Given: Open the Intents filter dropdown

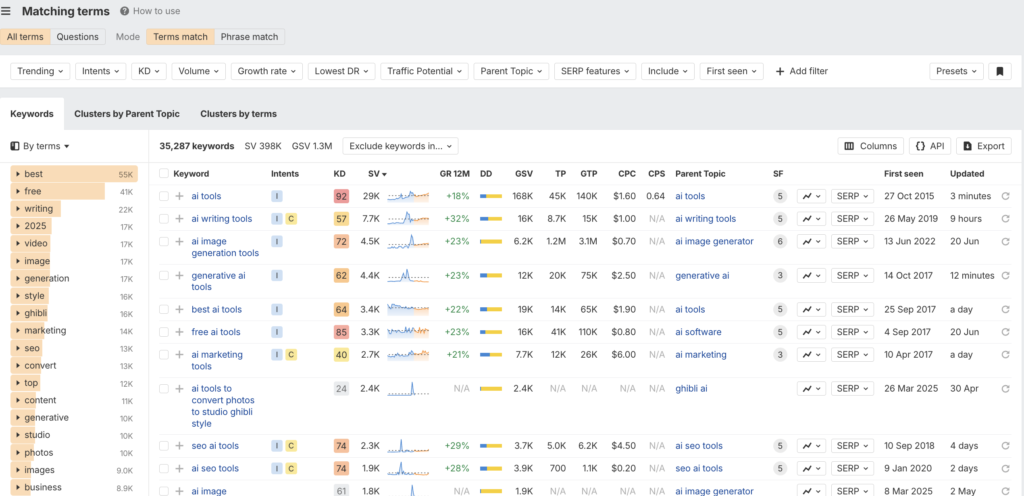Looking at the screenshot, I should coord(101,71).
